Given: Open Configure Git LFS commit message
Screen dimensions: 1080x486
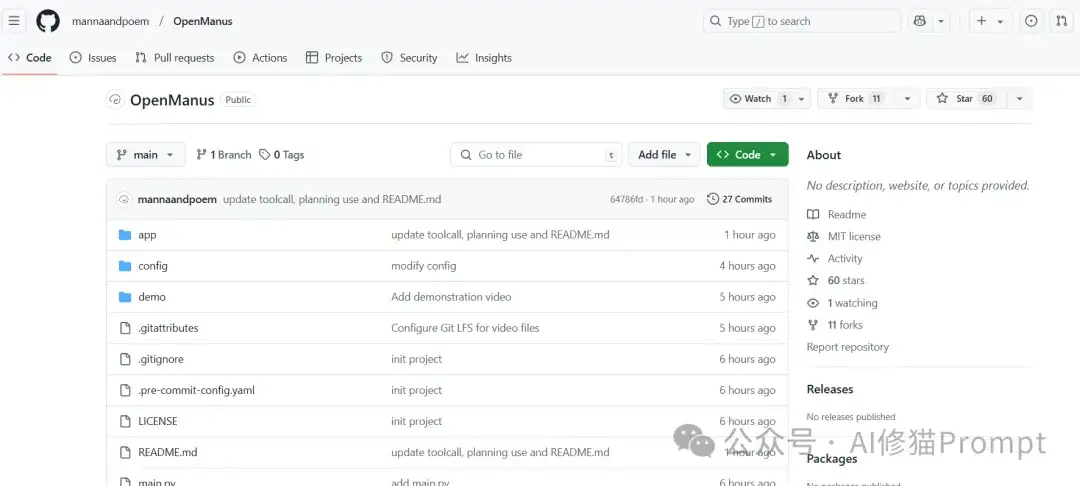Looking at the screenshot, I should [465, 328].
